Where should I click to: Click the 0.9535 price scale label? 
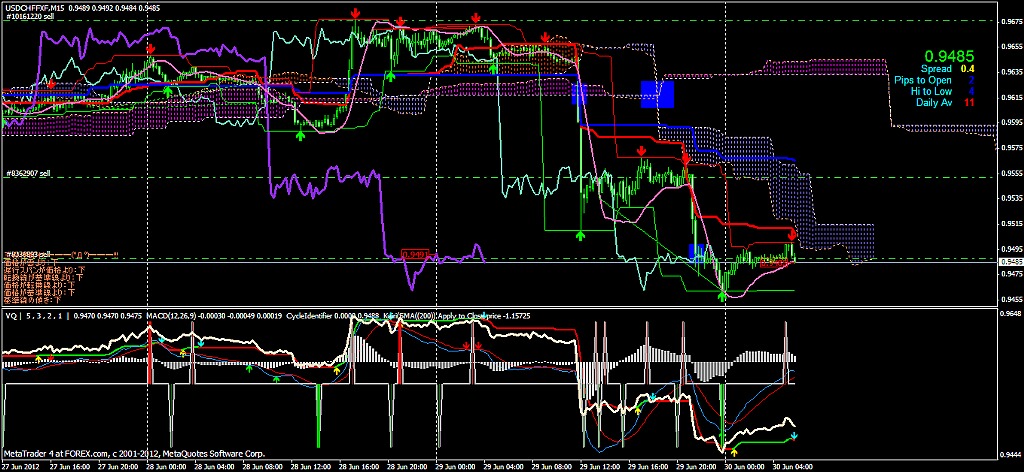pyautogui.click(x=1012, y=198)
